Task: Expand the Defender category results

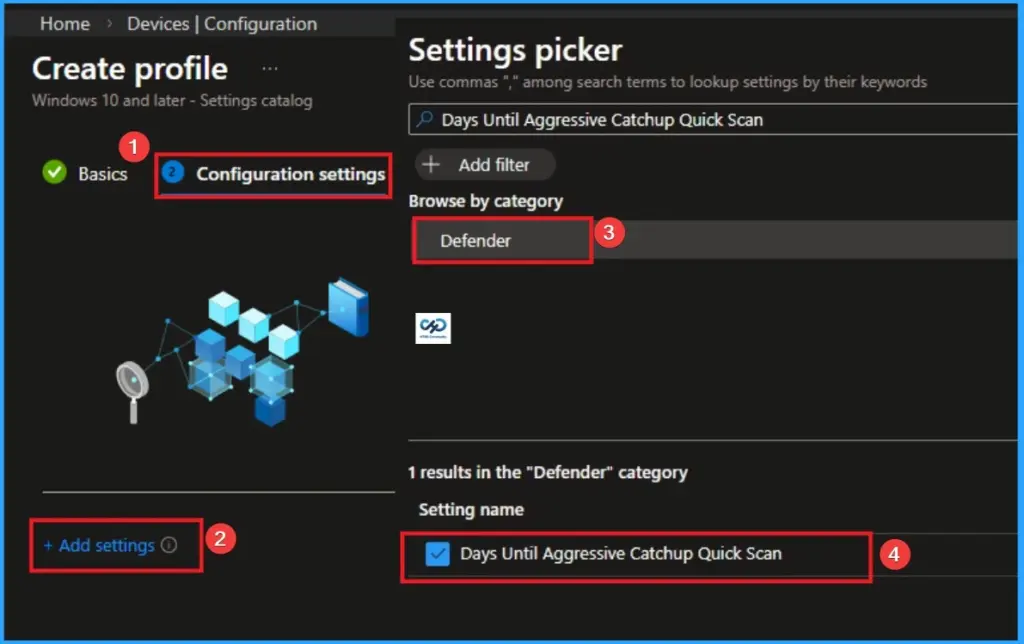Action: coord(501,240)
